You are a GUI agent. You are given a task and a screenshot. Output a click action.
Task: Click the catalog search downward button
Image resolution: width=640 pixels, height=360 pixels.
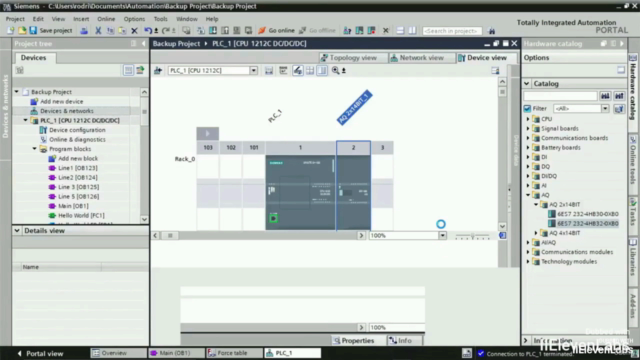[605, 96]
